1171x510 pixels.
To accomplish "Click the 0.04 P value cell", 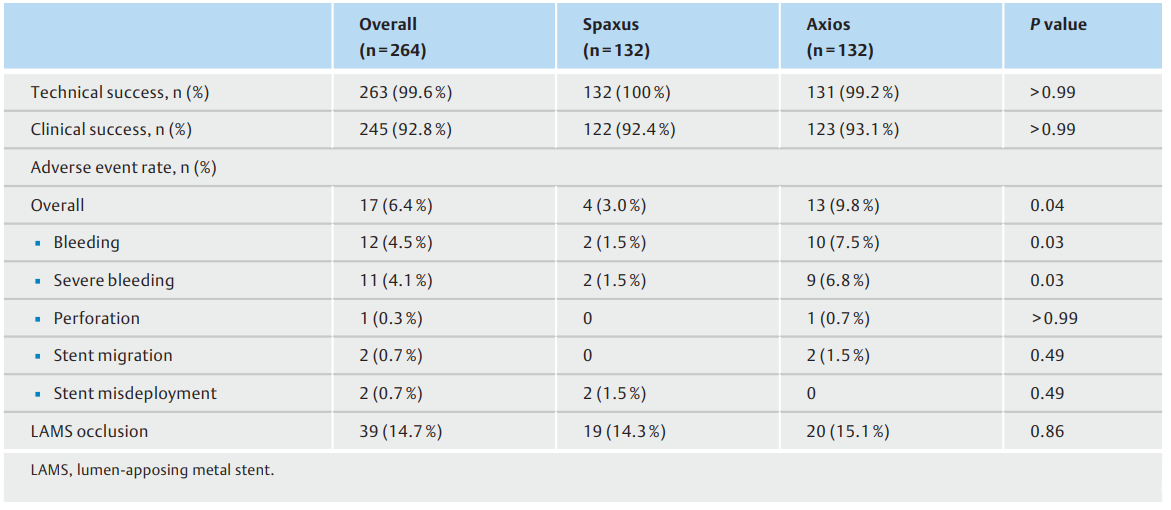I will pyautogui.click(x=1046, y=205).
